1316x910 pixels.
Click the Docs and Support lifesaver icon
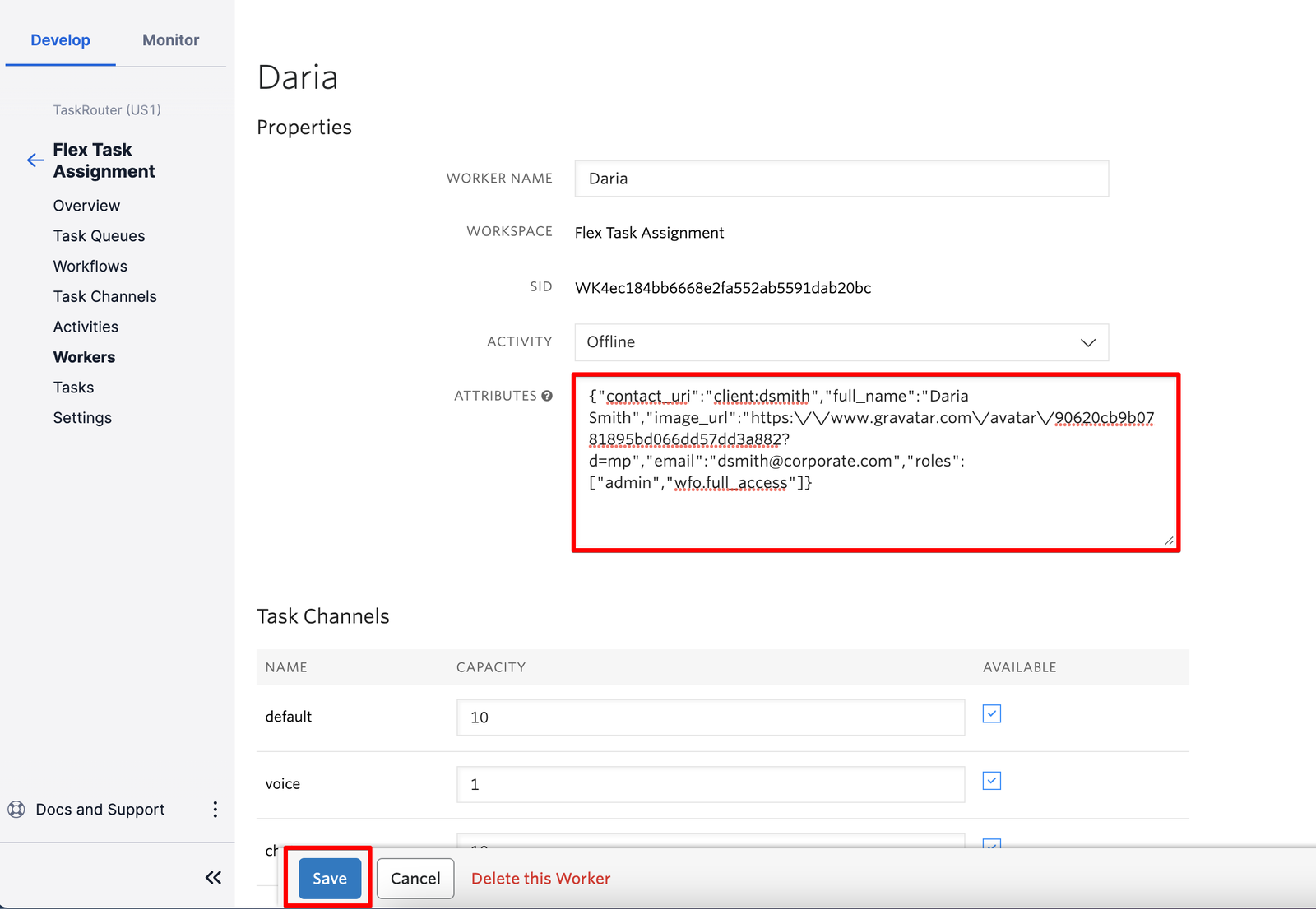coord(16,809)
